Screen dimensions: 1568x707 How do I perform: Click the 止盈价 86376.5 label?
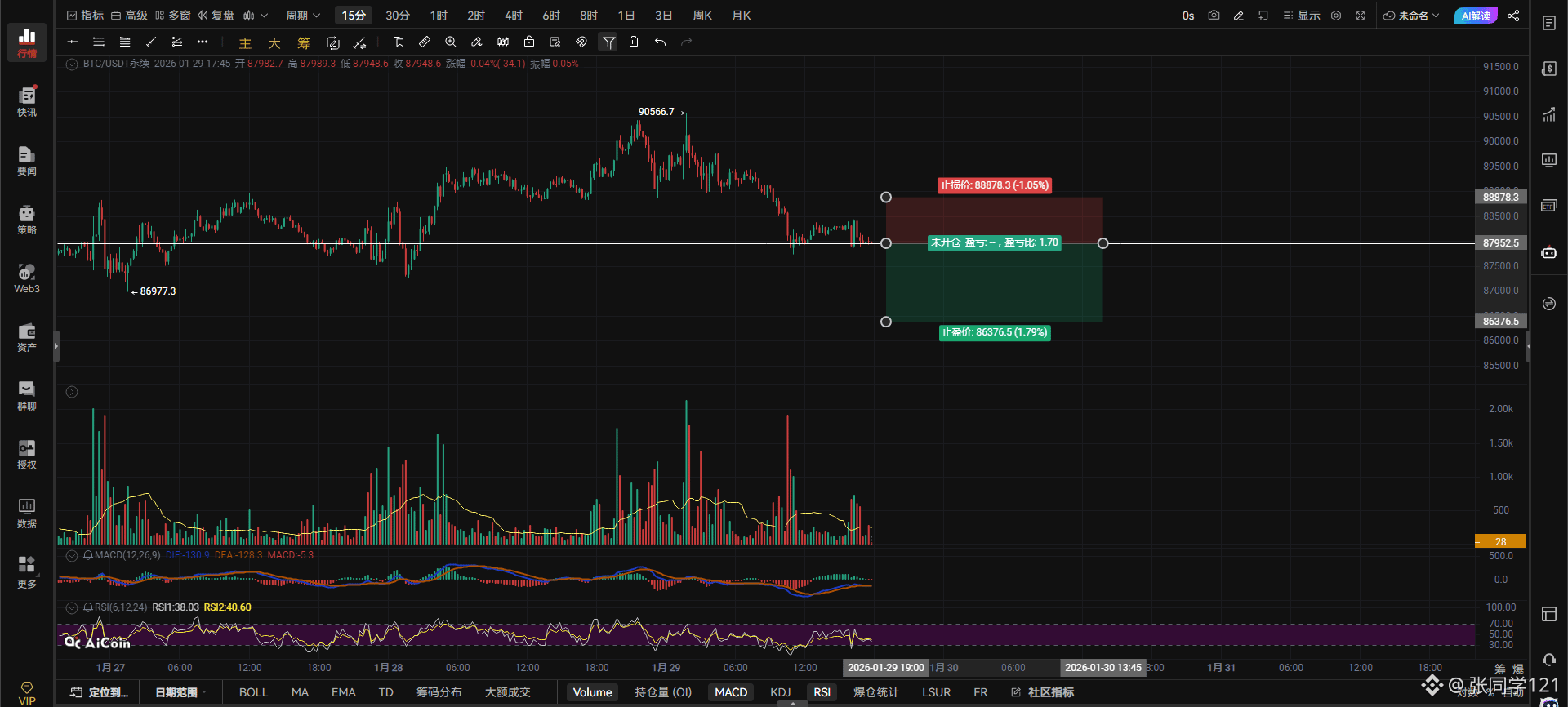pyautogui.click(x=995, y=332)
